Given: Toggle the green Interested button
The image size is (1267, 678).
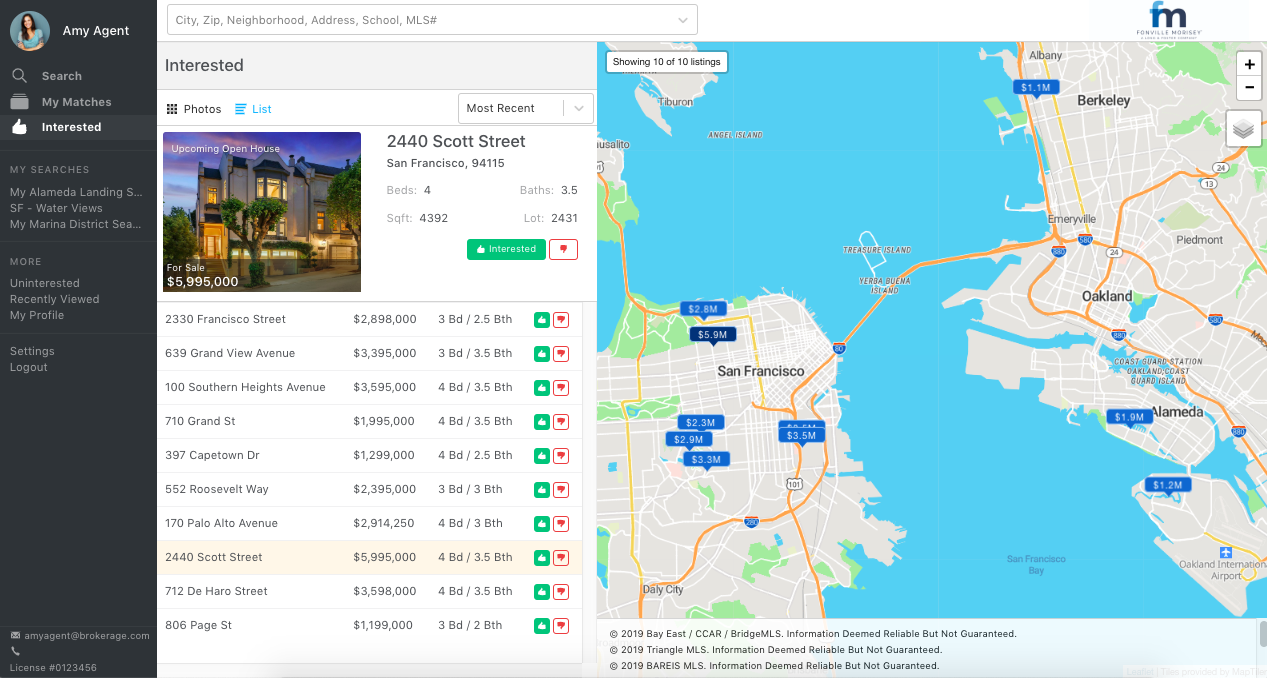Looking at the screenshot, I should 506,249.
